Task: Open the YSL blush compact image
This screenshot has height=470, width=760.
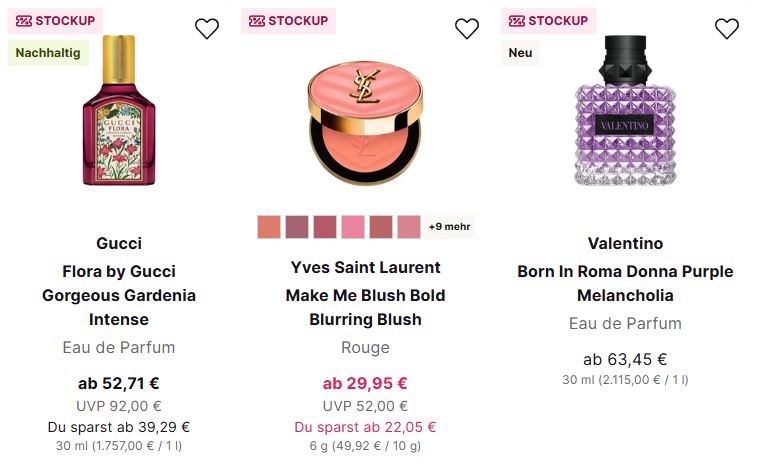Action: (x=365, y=115)
